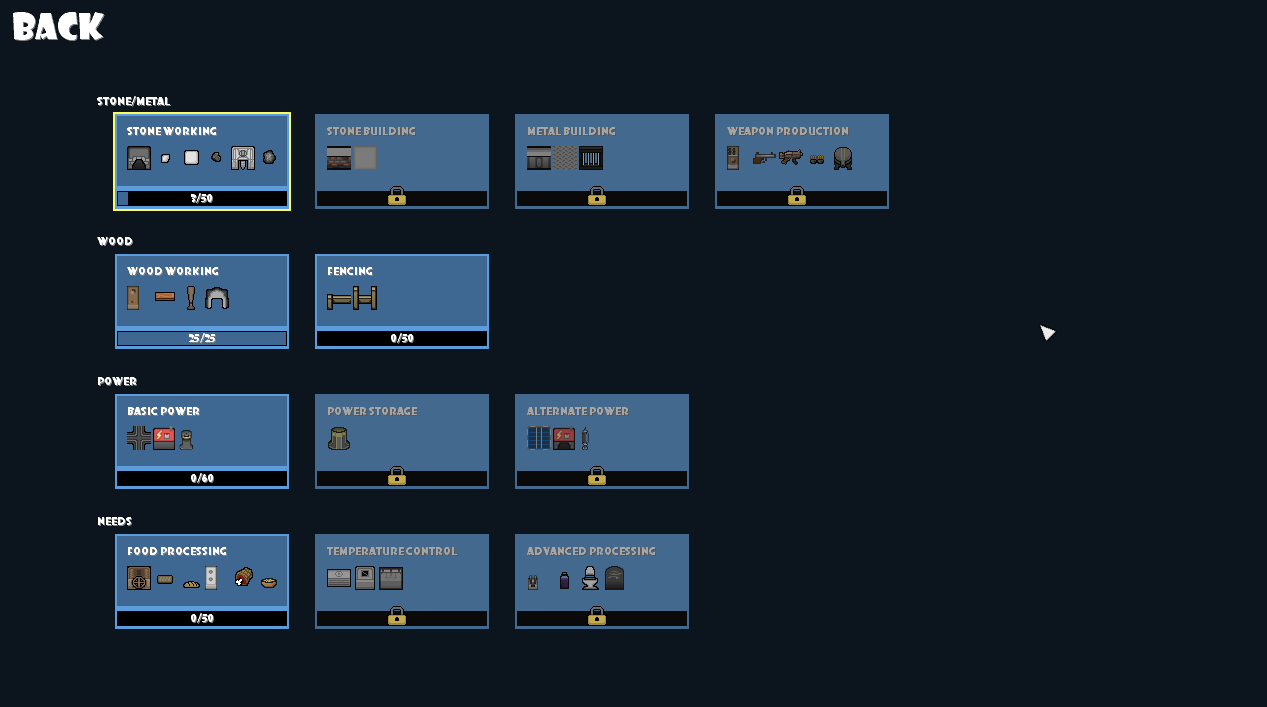Click the METAL BUILDING title text
This screenshot has width=1267, height=707.
click(x=571, y=131)
